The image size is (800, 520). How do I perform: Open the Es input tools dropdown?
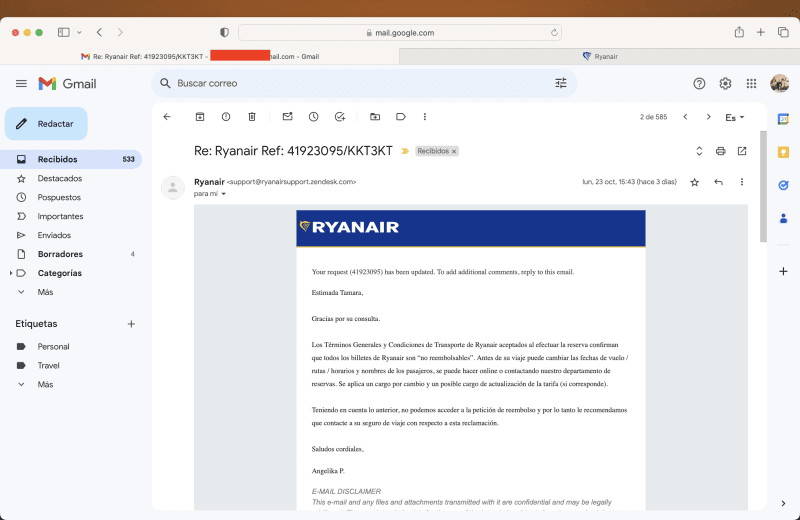(x=735, y=117)
